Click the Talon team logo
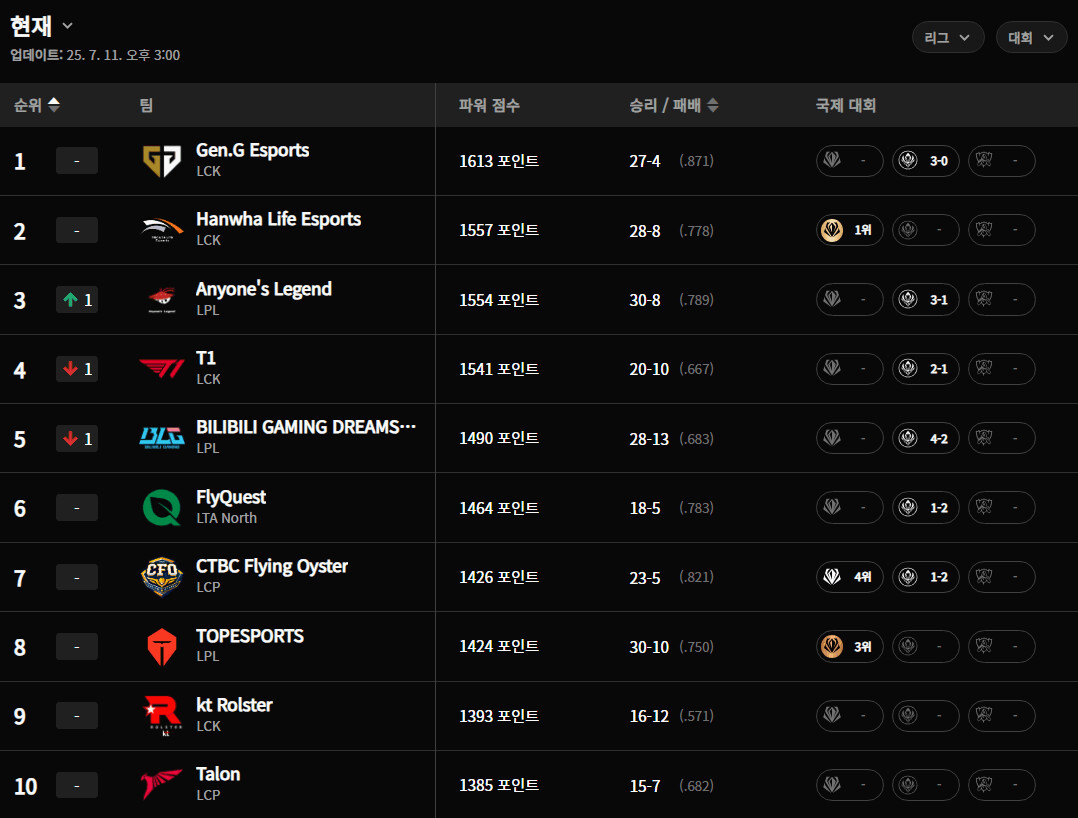Image resolution: width=1078 pixels, height=818 pixels. tap(162, 785)
